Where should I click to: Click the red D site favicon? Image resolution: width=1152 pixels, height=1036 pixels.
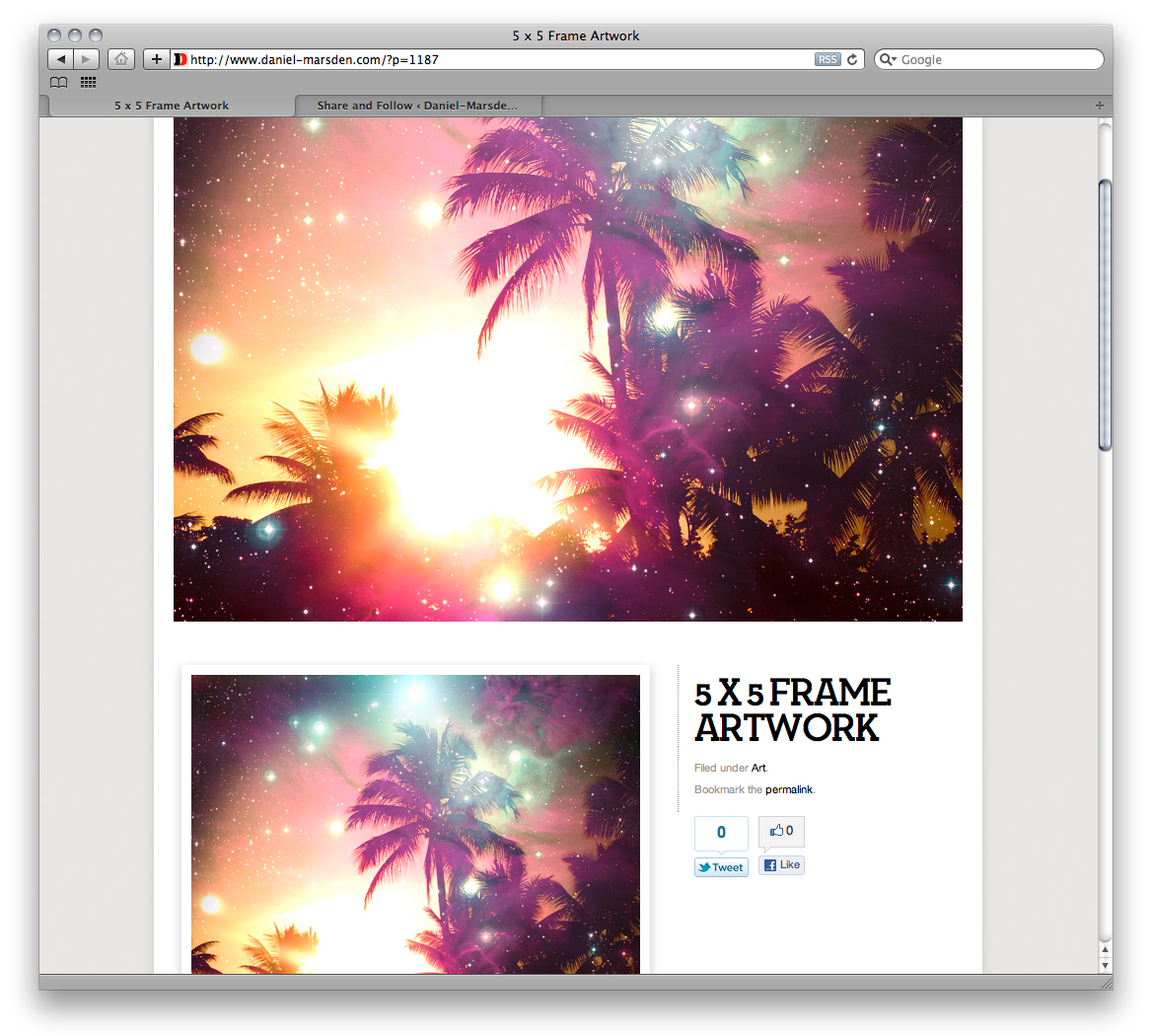tap(180, 59)
